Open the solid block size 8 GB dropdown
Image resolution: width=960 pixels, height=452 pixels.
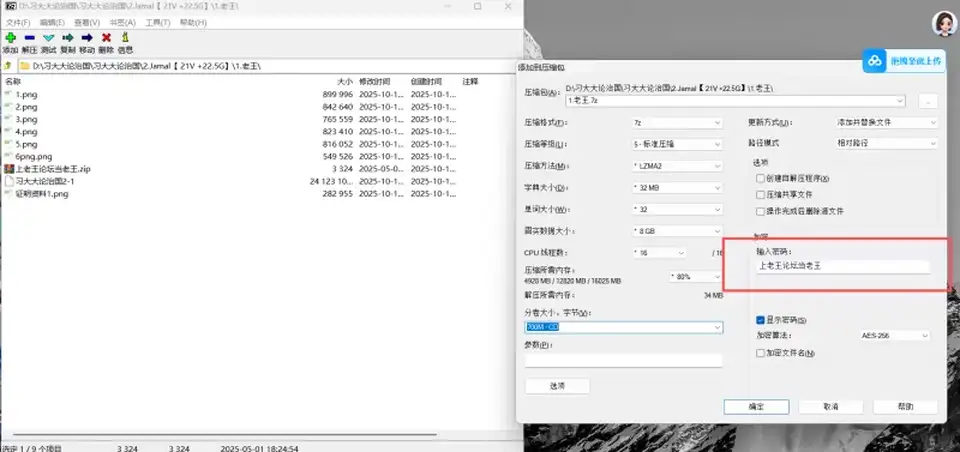[677, 231]
